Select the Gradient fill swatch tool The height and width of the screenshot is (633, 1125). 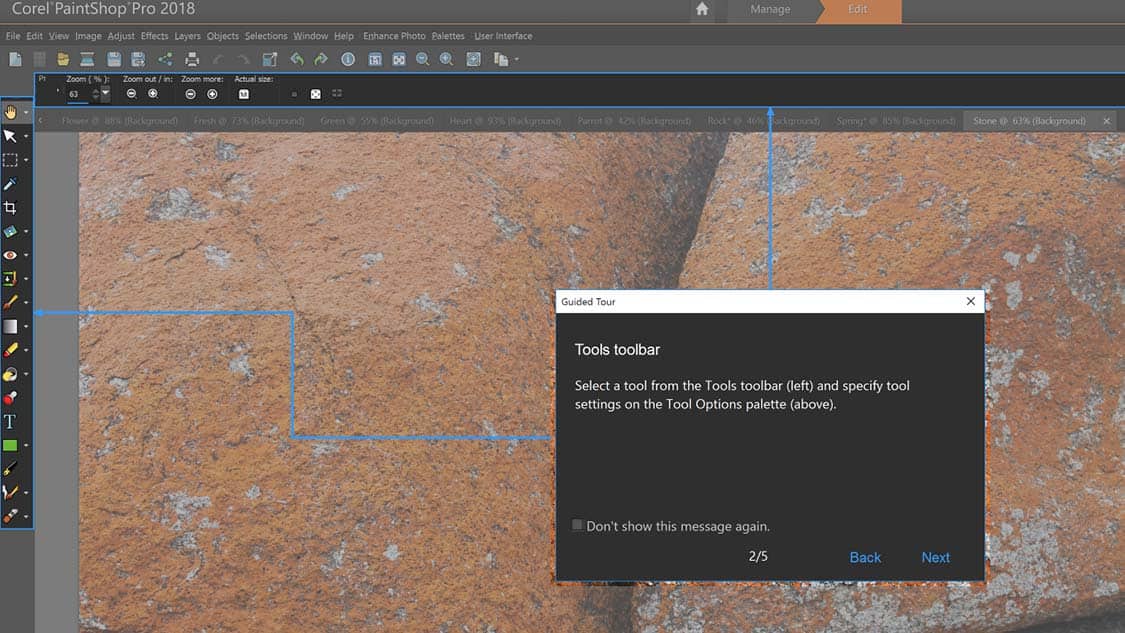click(10, 326)
